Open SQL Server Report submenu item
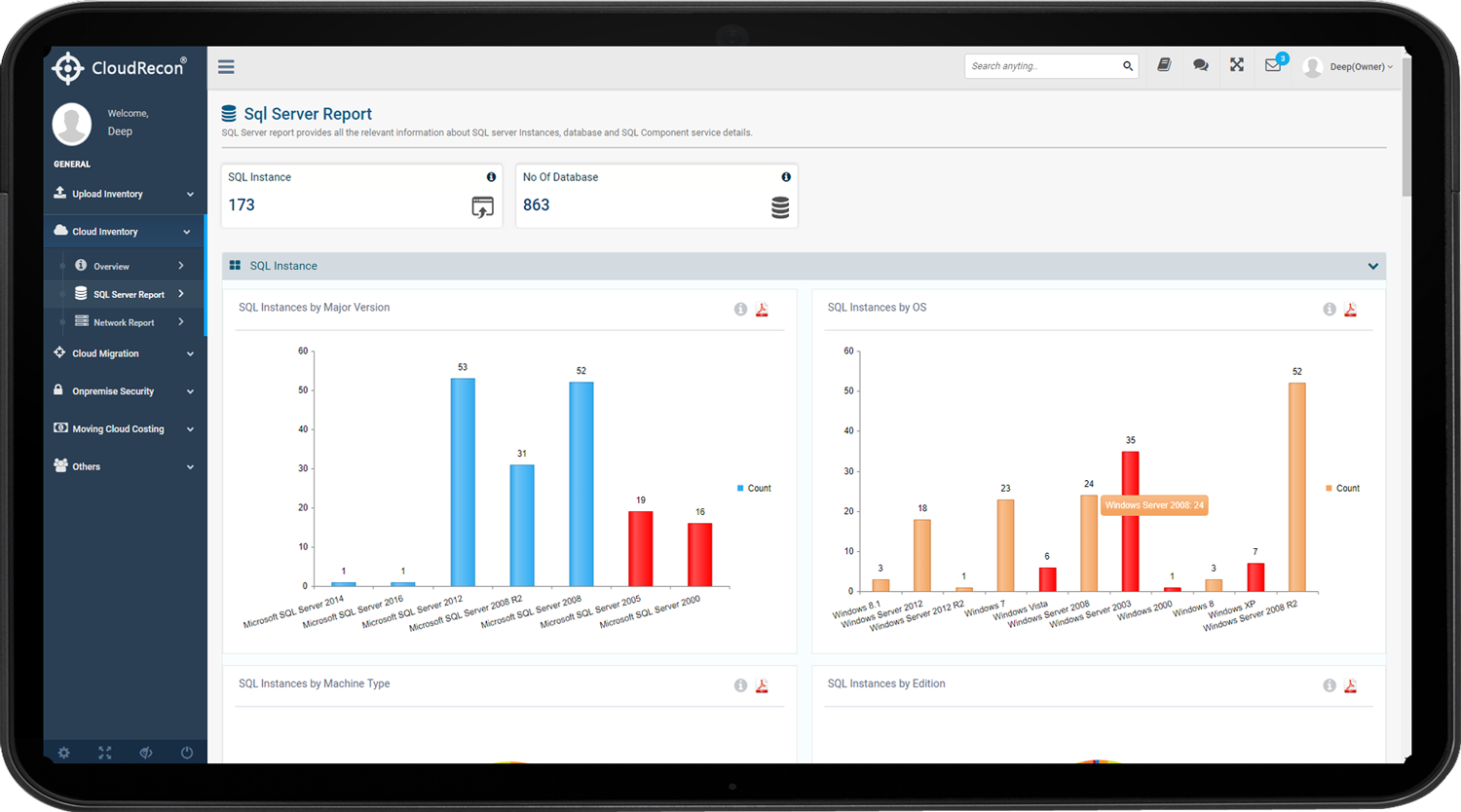The height and width of the screenshot is (812, 1461). (x=125, y=294)
